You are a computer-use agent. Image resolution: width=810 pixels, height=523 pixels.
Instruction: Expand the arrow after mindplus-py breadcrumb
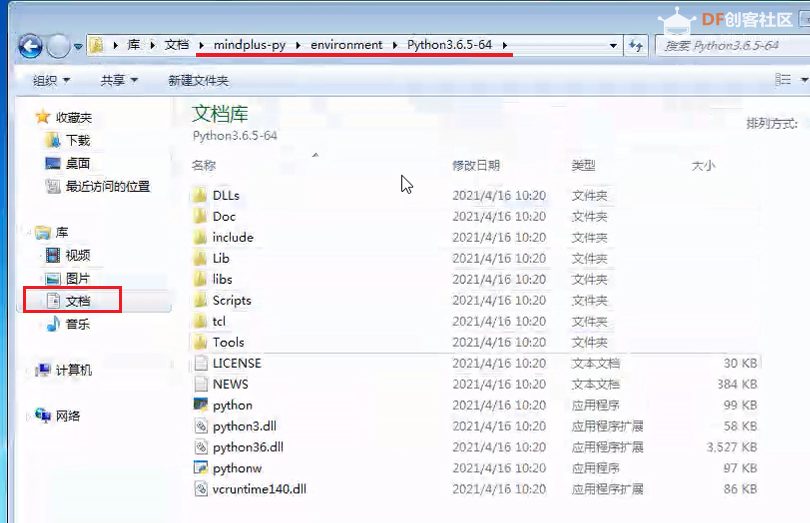[x=298, y=45]
